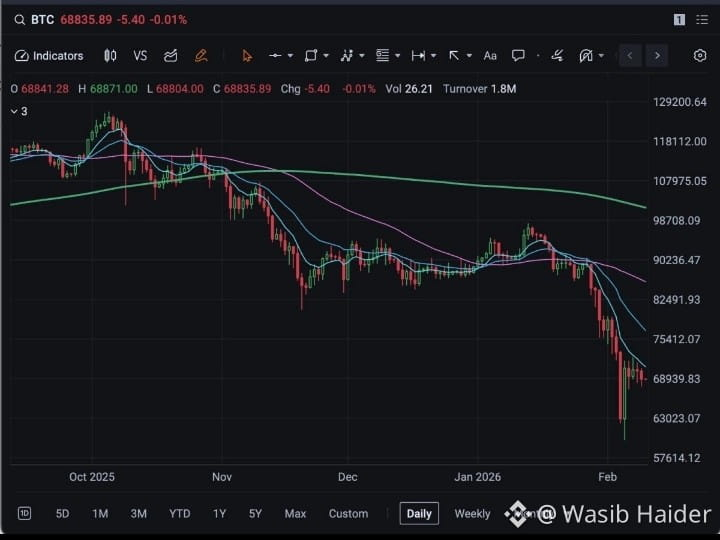Click the 68939.83 current price label
720x540 pixels.
(676, 379)
